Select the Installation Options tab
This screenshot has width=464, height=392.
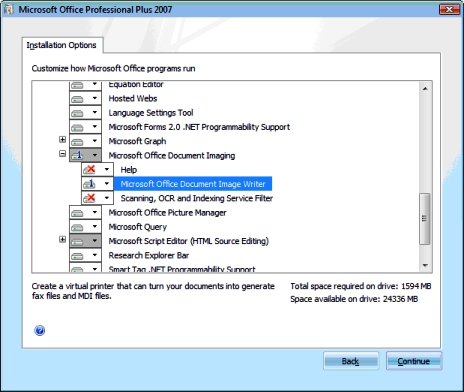(x=62, y=45)
